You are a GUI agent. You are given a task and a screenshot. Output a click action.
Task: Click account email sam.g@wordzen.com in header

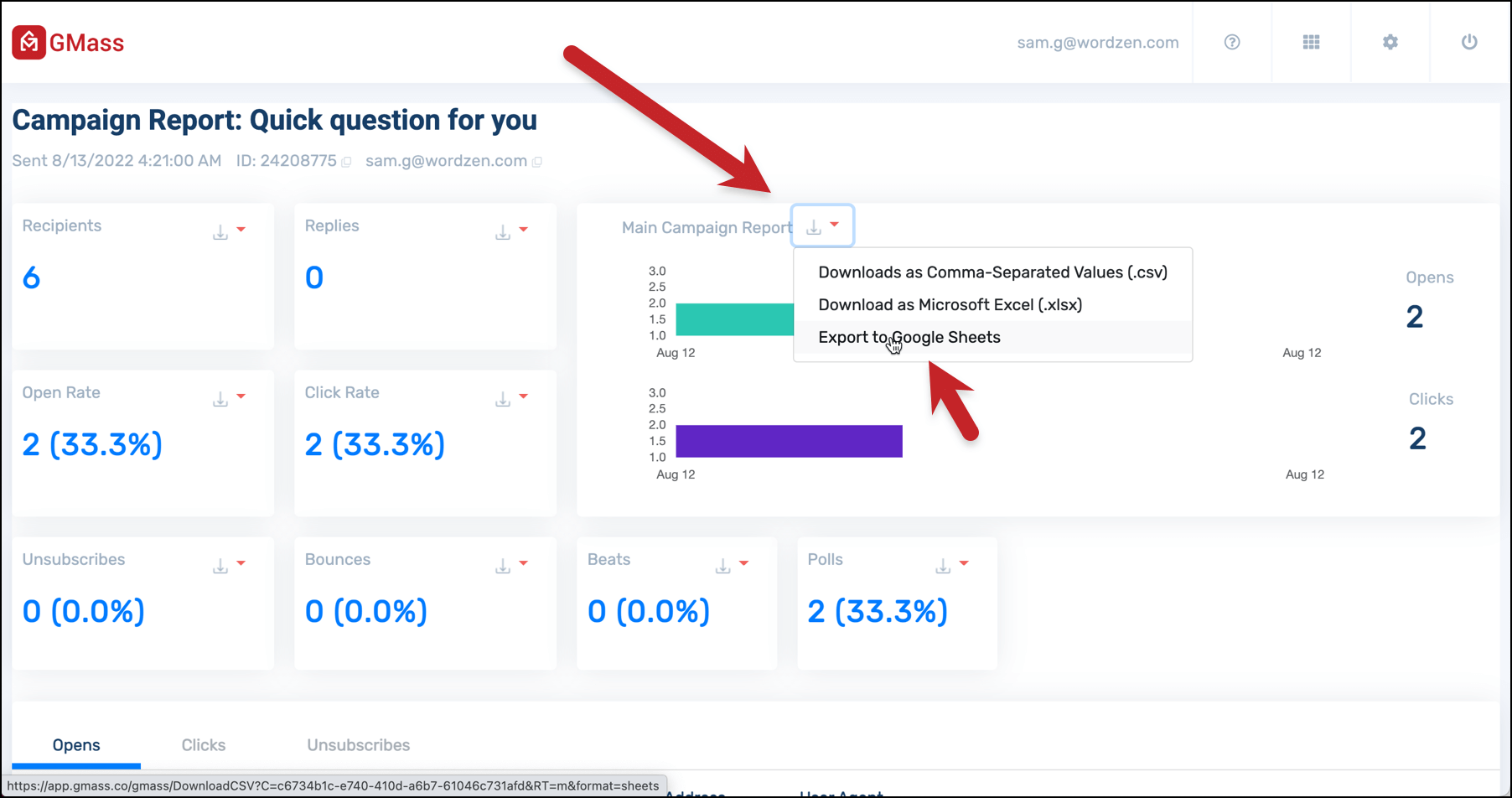tap(1098, 43)
